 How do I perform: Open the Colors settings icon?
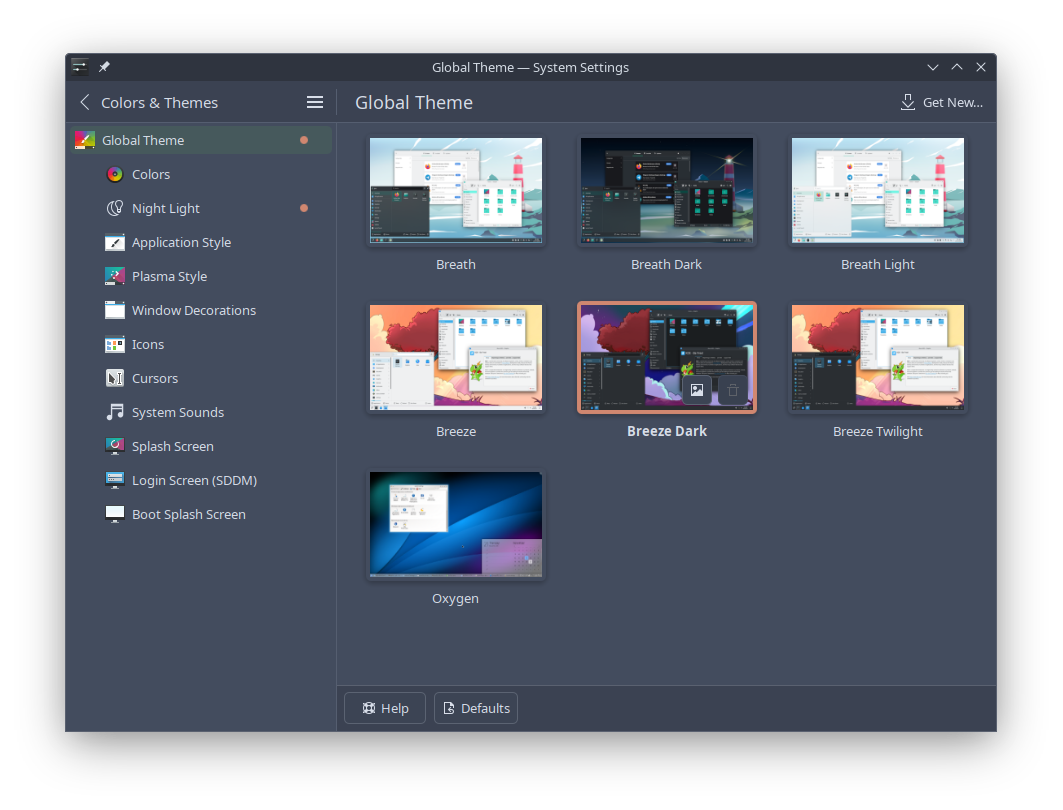pyautogui.click(x=115, y=174)
